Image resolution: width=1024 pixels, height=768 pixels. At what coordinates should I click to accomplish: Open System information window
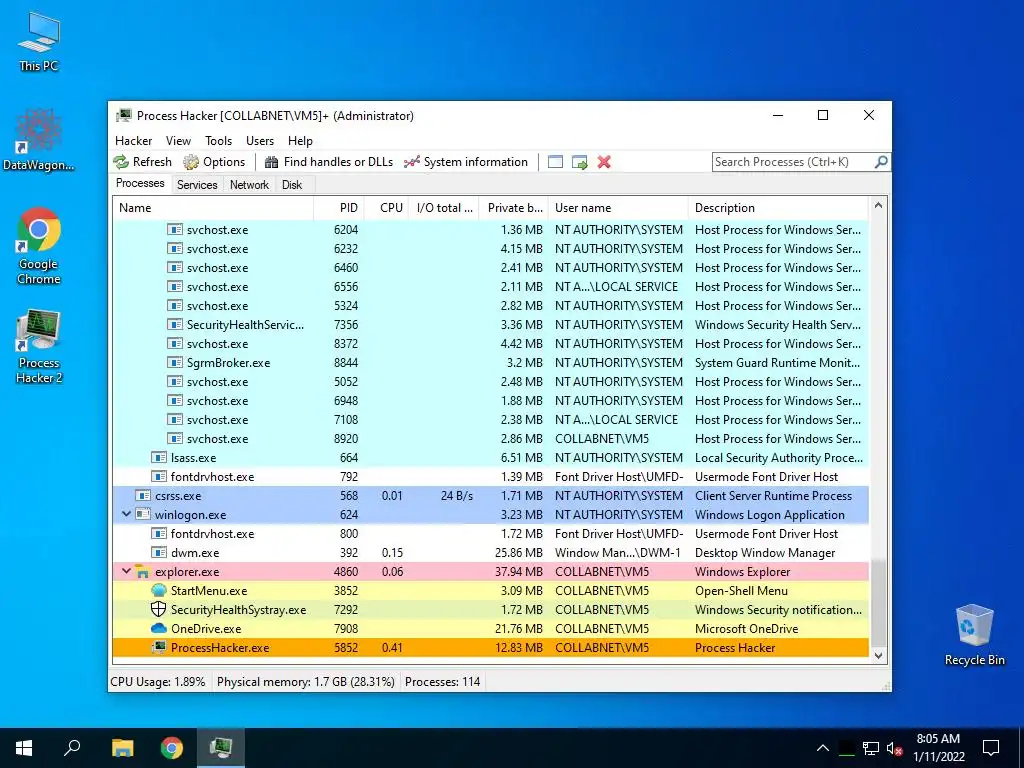[x=466, y=162]
